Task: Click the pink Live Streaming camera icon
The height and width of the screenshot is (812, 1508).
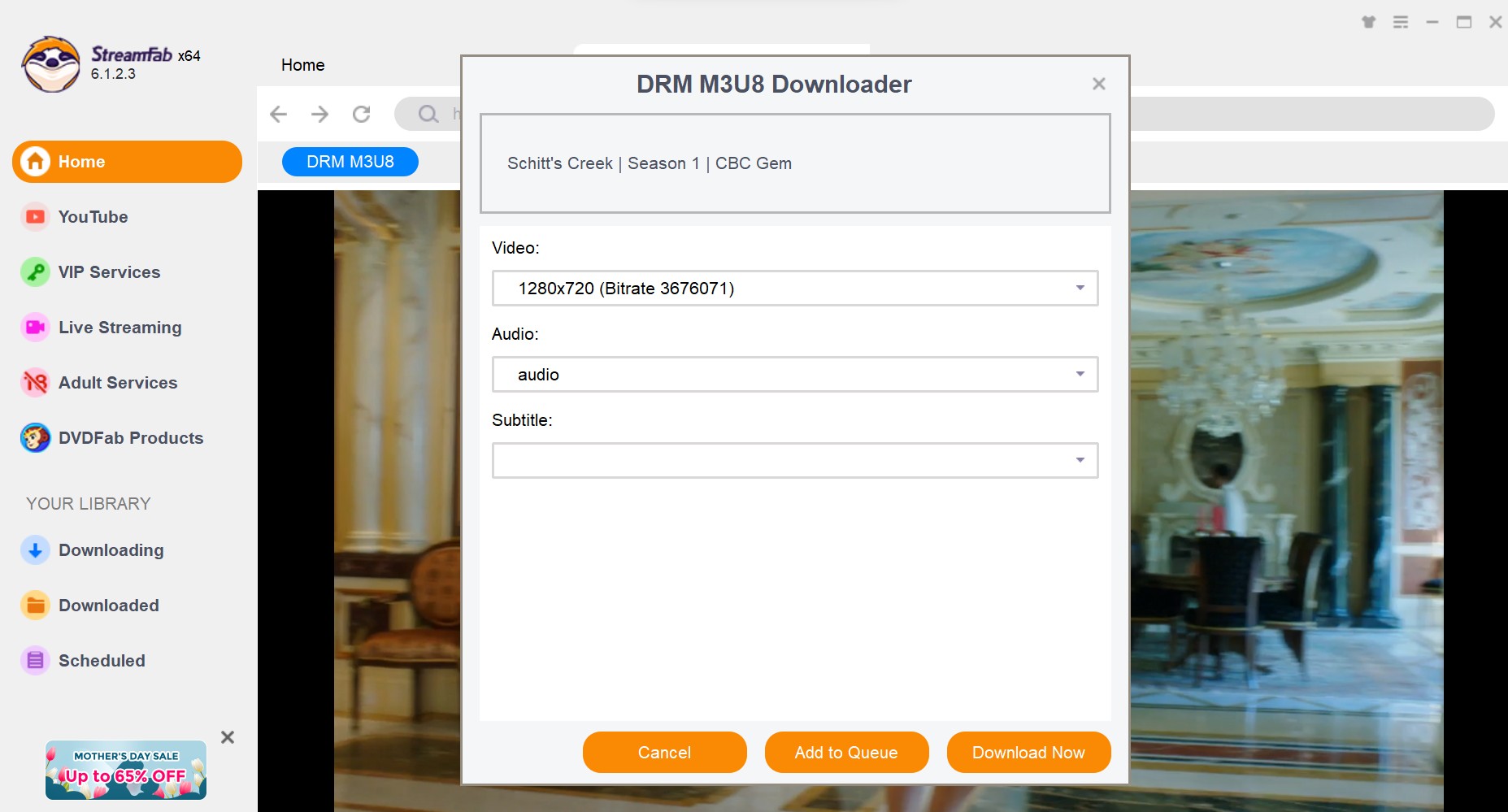Action: click(35, 328)
